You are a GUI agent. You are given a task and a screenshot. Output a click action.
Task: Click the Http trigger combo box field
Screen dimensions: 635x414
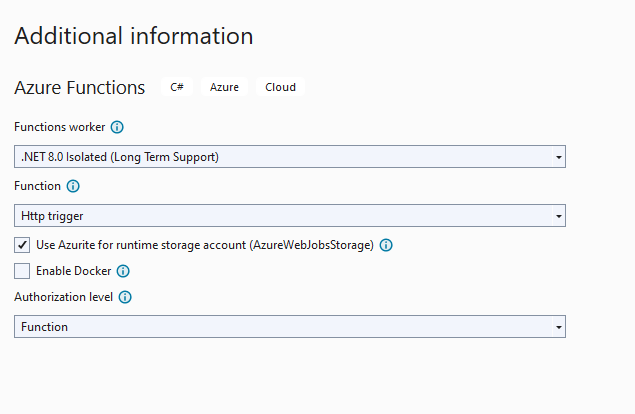pos(290,216)
